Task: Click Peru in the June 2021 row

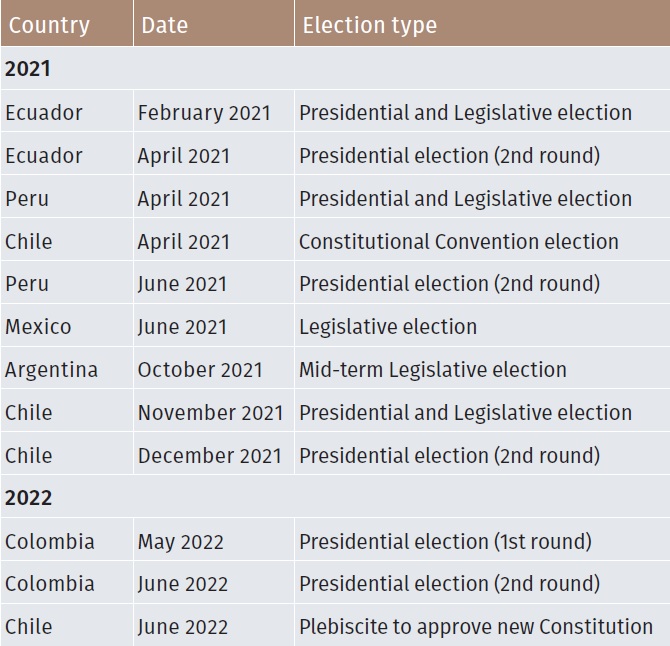Action: [67, 283]
